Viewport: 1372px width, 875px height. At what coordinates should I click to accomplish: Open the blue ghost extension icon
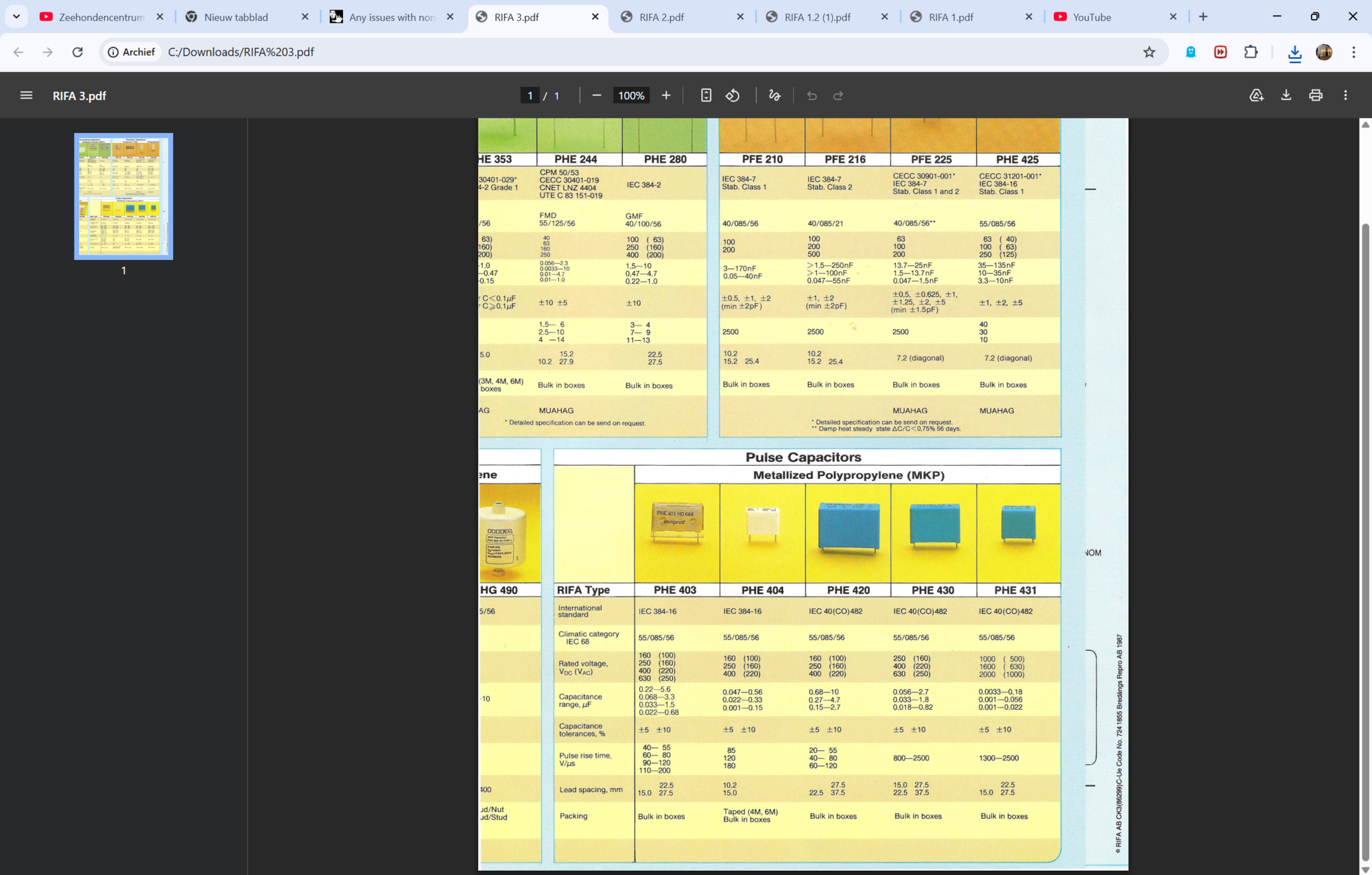coord(1191,52)
